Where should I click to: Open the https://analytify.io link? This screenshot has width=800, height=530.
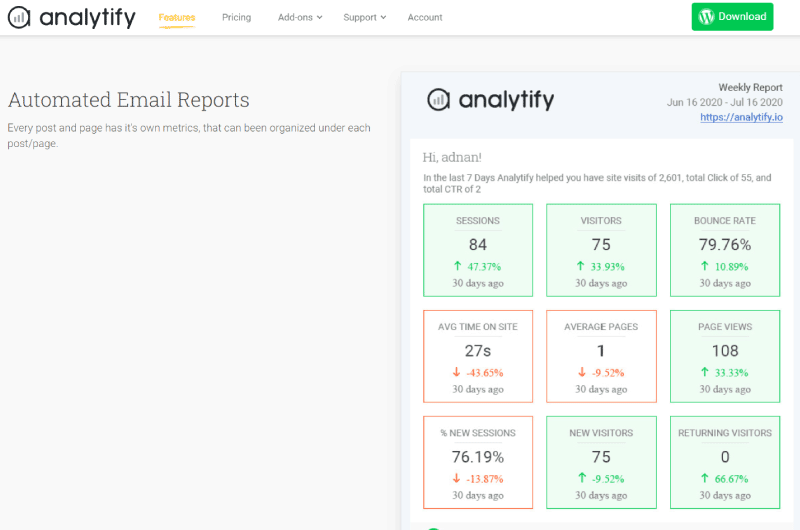[741, 117]
